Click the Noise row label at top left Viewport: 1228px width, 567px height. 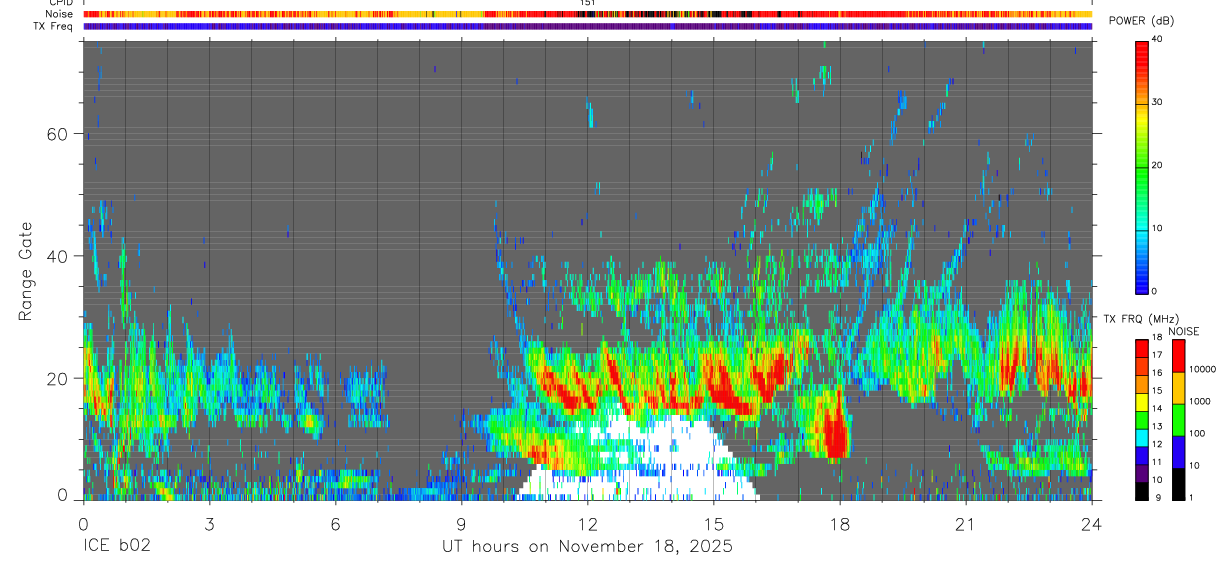click(x=58, y=14)
